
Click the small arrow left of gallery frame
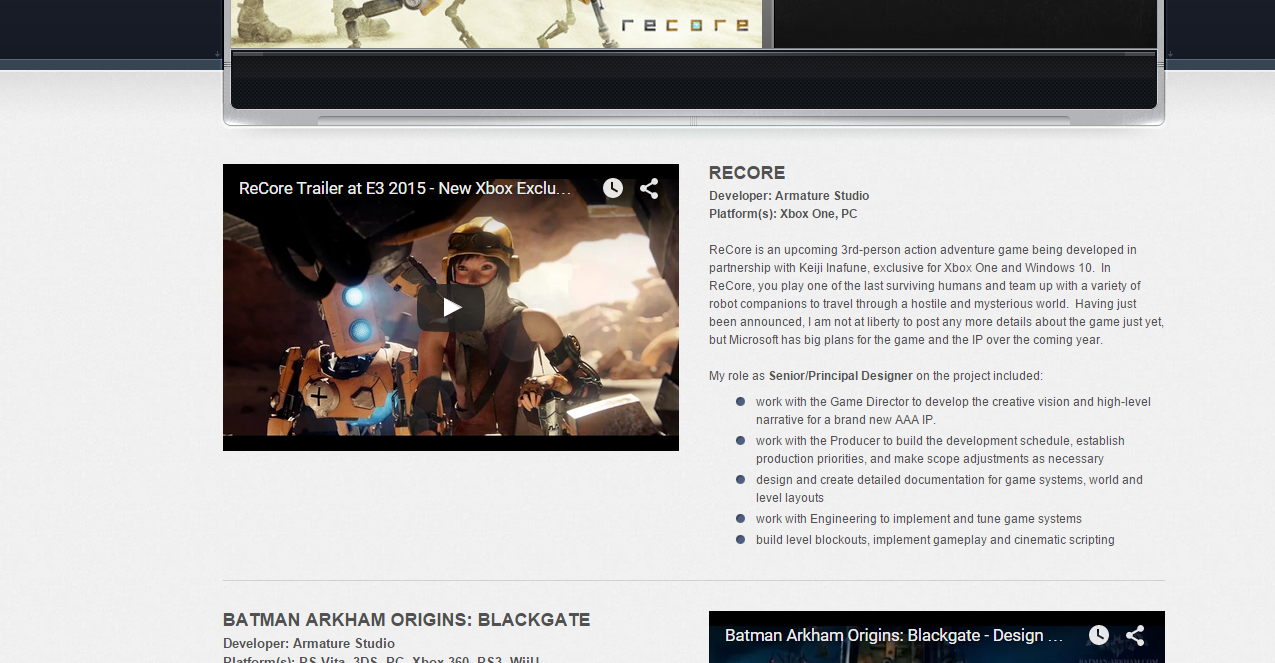pyautogui.click(x=217, y=54)
